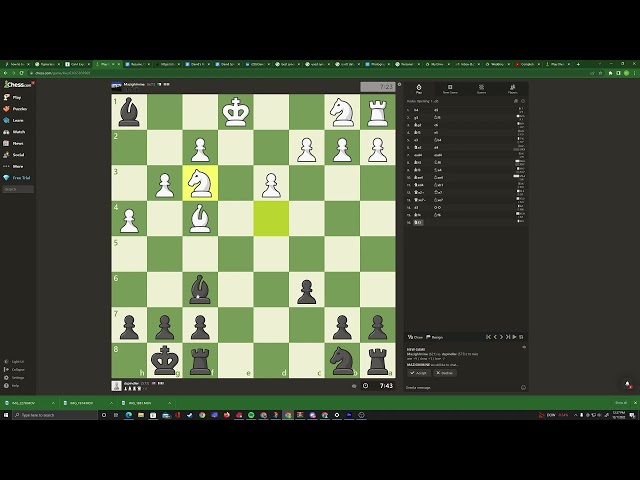Click the top player's avatar
The height and width of the screenshot is (480, 640).
pos(116,86)
